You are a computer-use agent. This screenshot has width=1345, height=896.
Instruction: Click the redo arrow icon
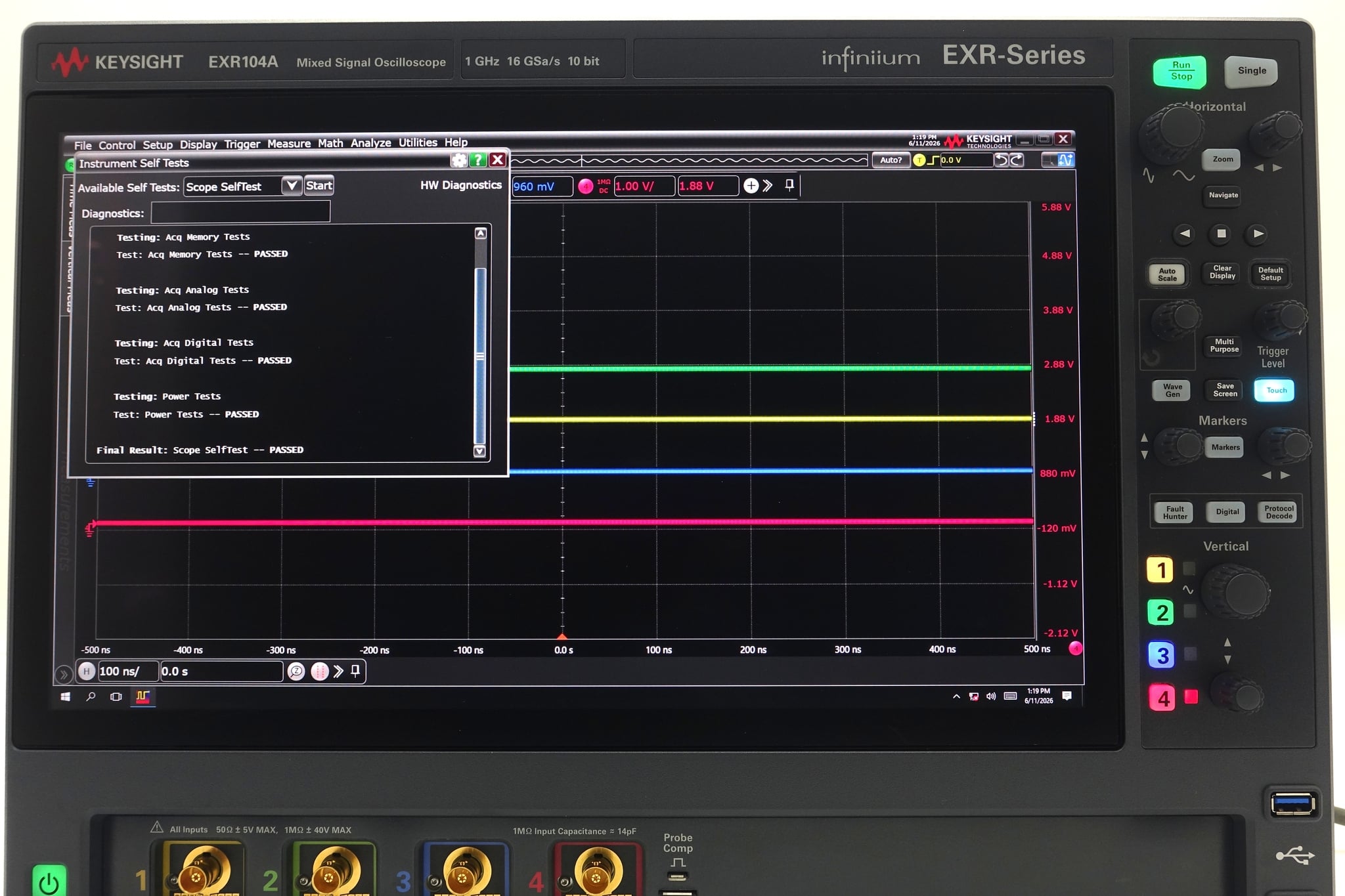[x=1017, y=160]
